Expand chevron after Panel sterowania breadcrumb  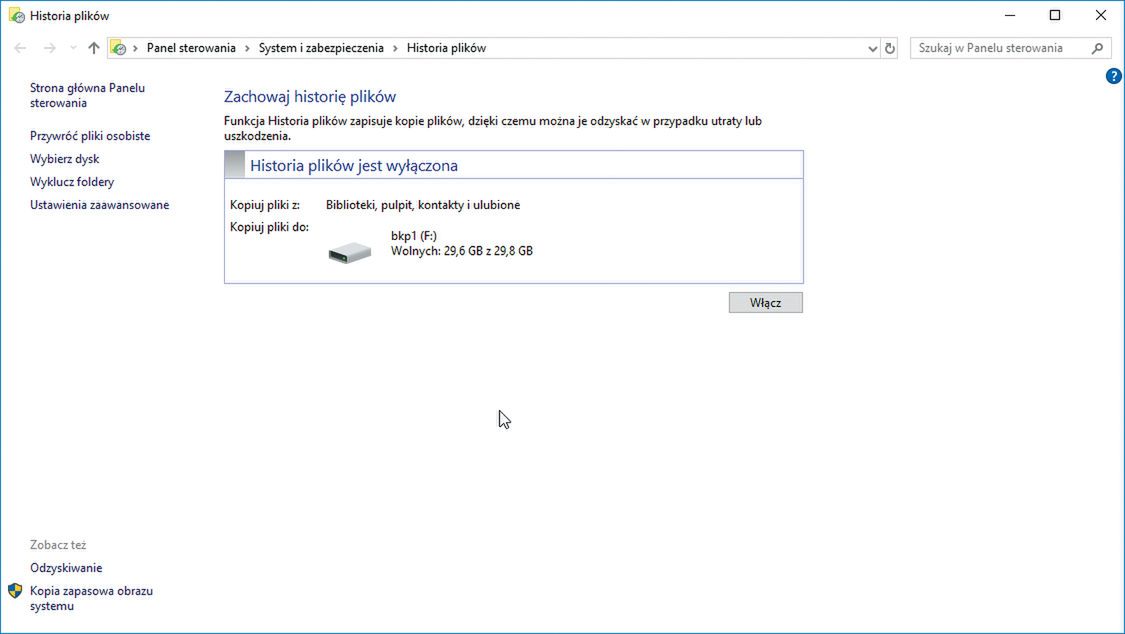coord(248,48)
